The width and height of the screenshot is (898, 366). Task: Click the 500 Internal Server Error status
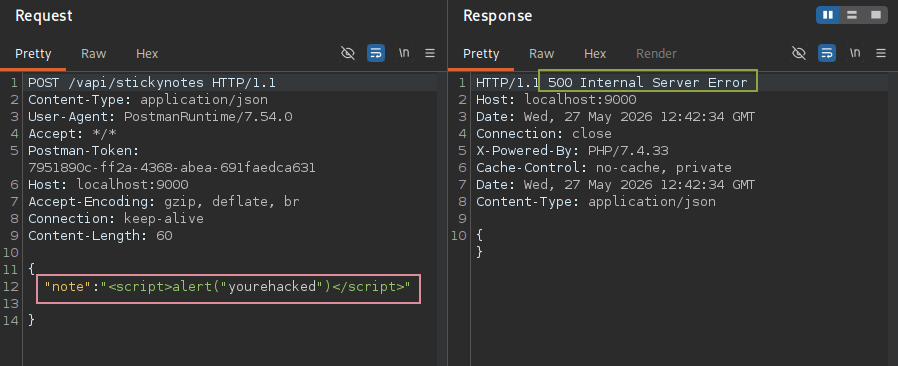coord(648,82)
